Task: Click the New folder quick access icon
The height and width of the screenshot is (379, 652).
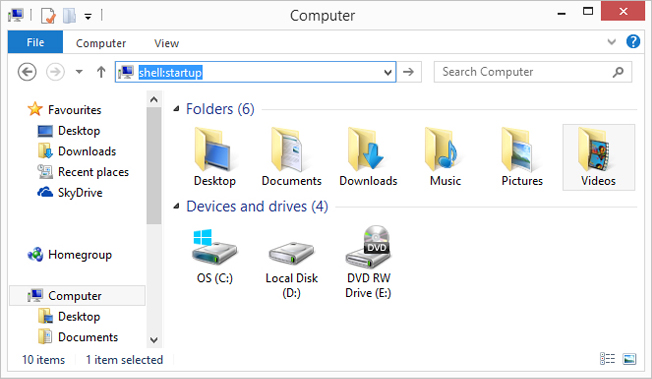Action: 69,16
